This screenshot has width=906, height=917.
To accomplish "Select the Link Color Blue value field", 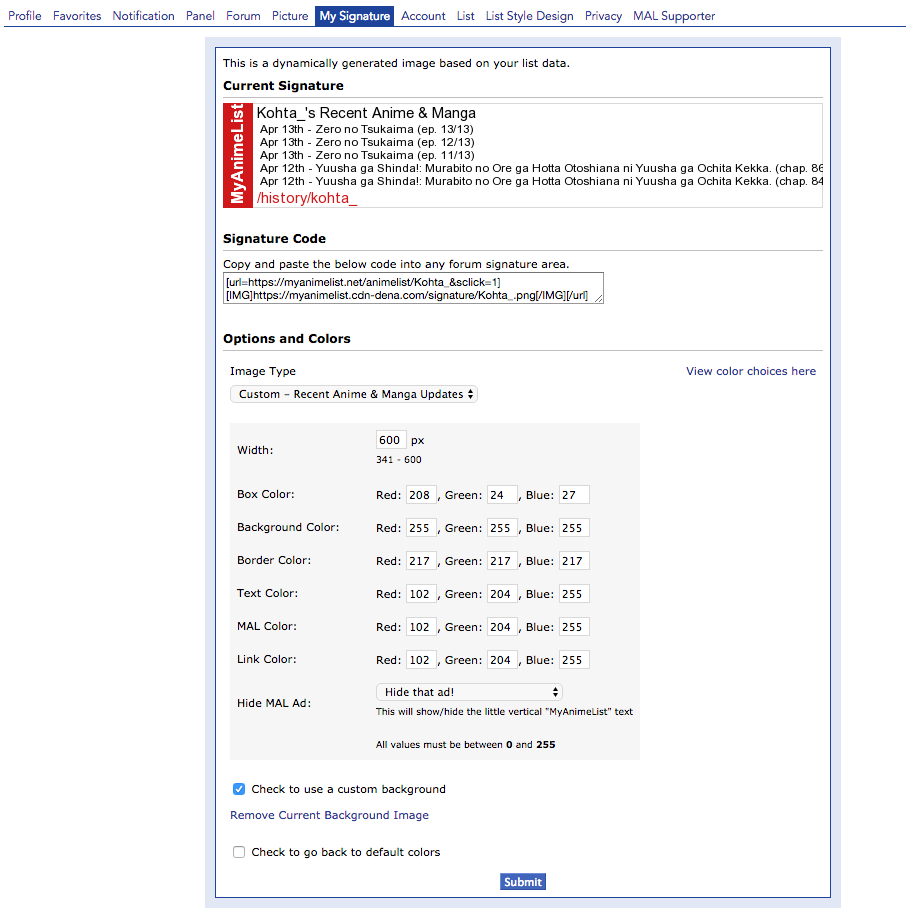I will point(574,660).
